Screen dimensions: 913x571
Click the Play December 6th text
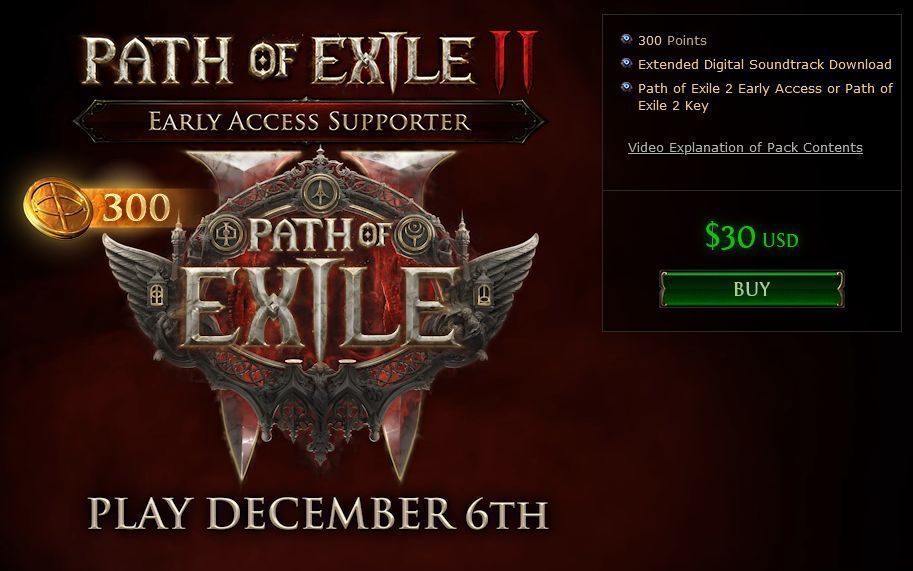pos(318,513)
